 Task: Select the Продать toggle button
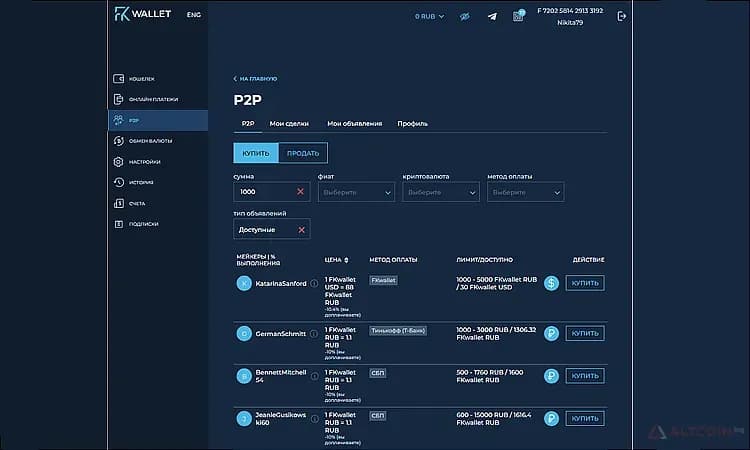pyautogui.click(x=303, y=153)
